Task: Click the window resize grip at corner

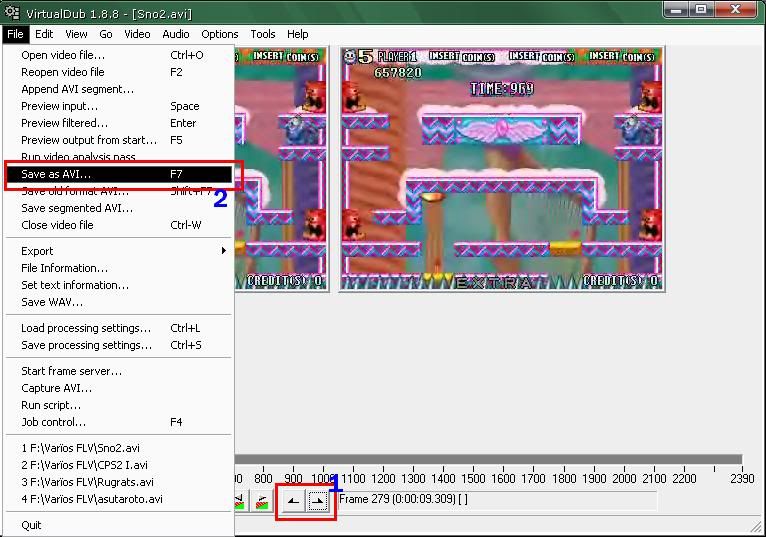Action: pyautogui.click(x=756, y=527)
